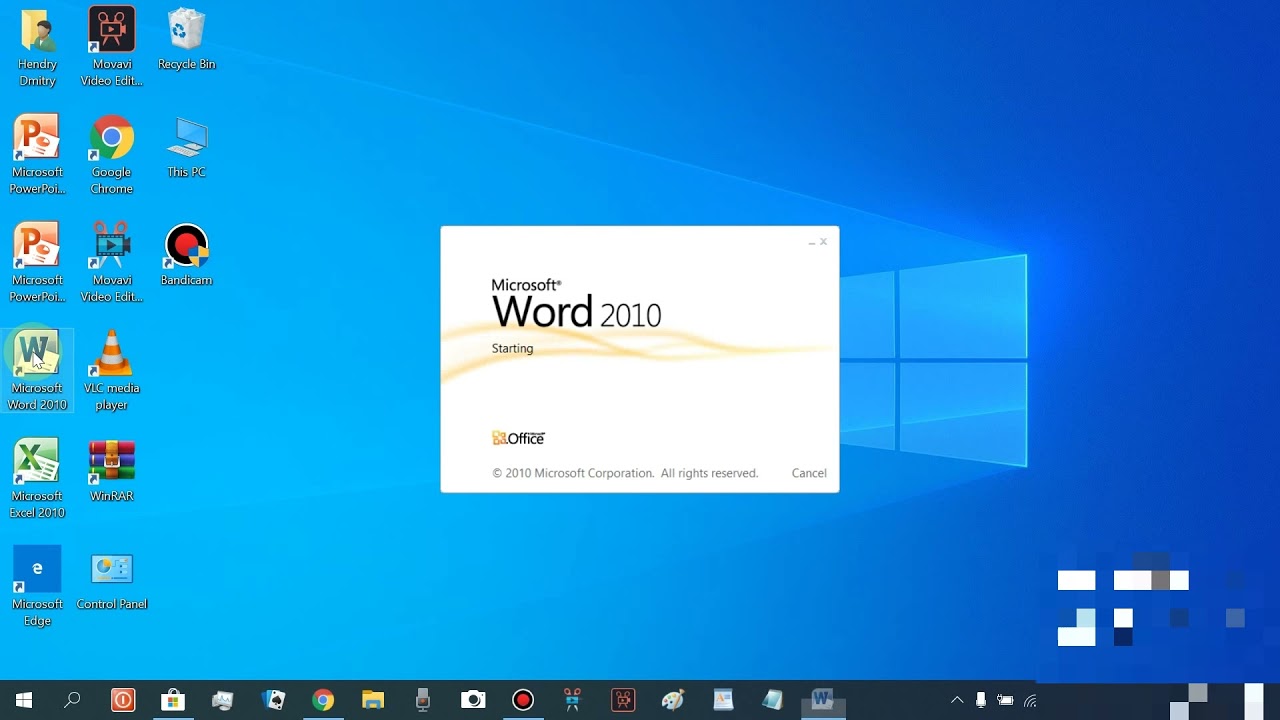Image resolution: width=1280 pixels, height=720 pixels.
Task: Open Google Chrome from the taskbar
Action: pos(323,700)
